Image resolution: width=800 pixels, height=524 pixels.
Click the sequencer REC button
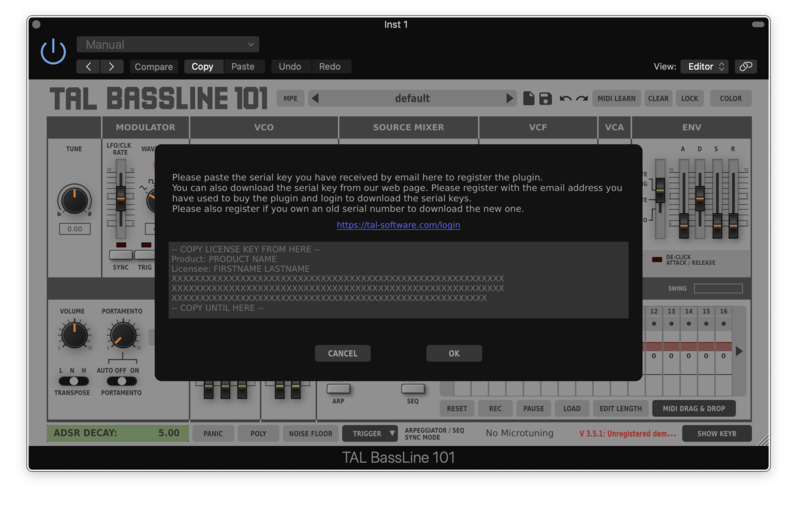pos(495,408)
